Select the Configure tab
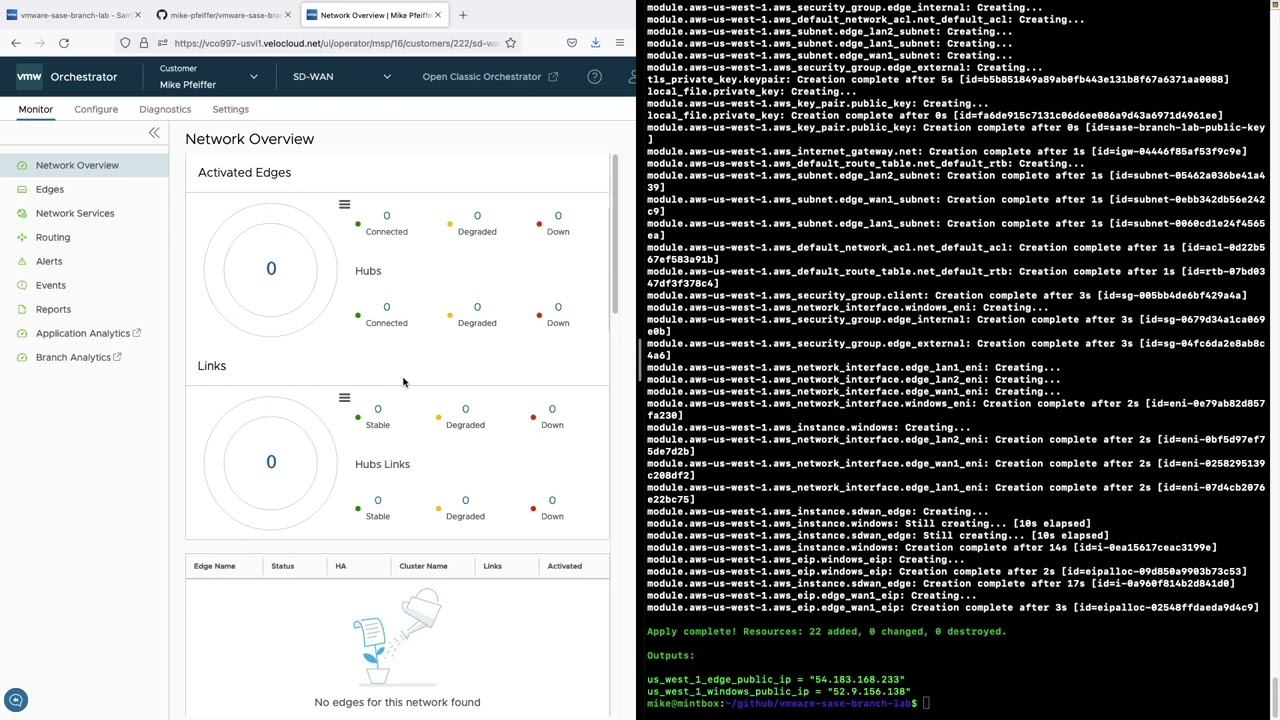The image size is (1280, 720). point(96,109)
